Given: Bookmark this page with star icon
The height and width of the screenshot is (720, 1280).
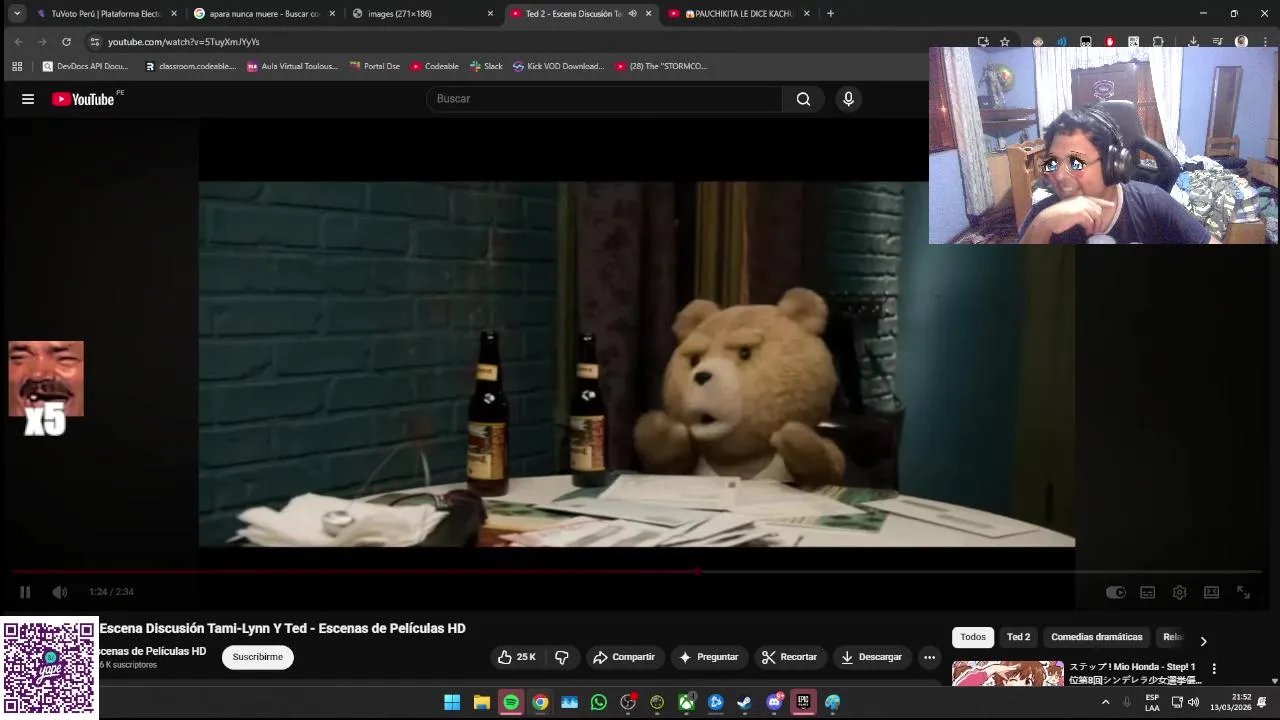Looking at the screenshot, I should [1005, 42].
